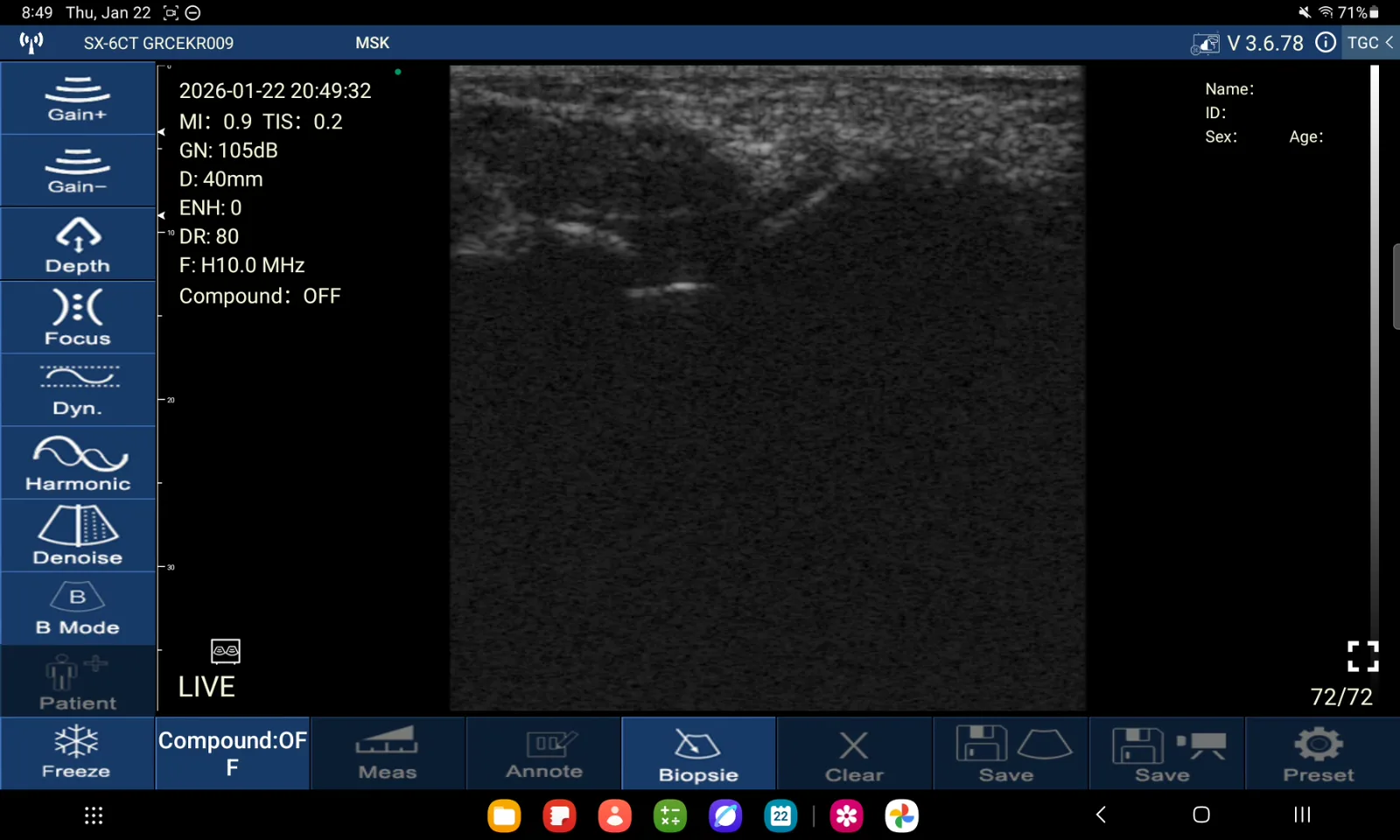The width and height of the screenshot is (1400, 840).
Task: Tap the 72/72 frame counter
Action: pos(1341,696)
